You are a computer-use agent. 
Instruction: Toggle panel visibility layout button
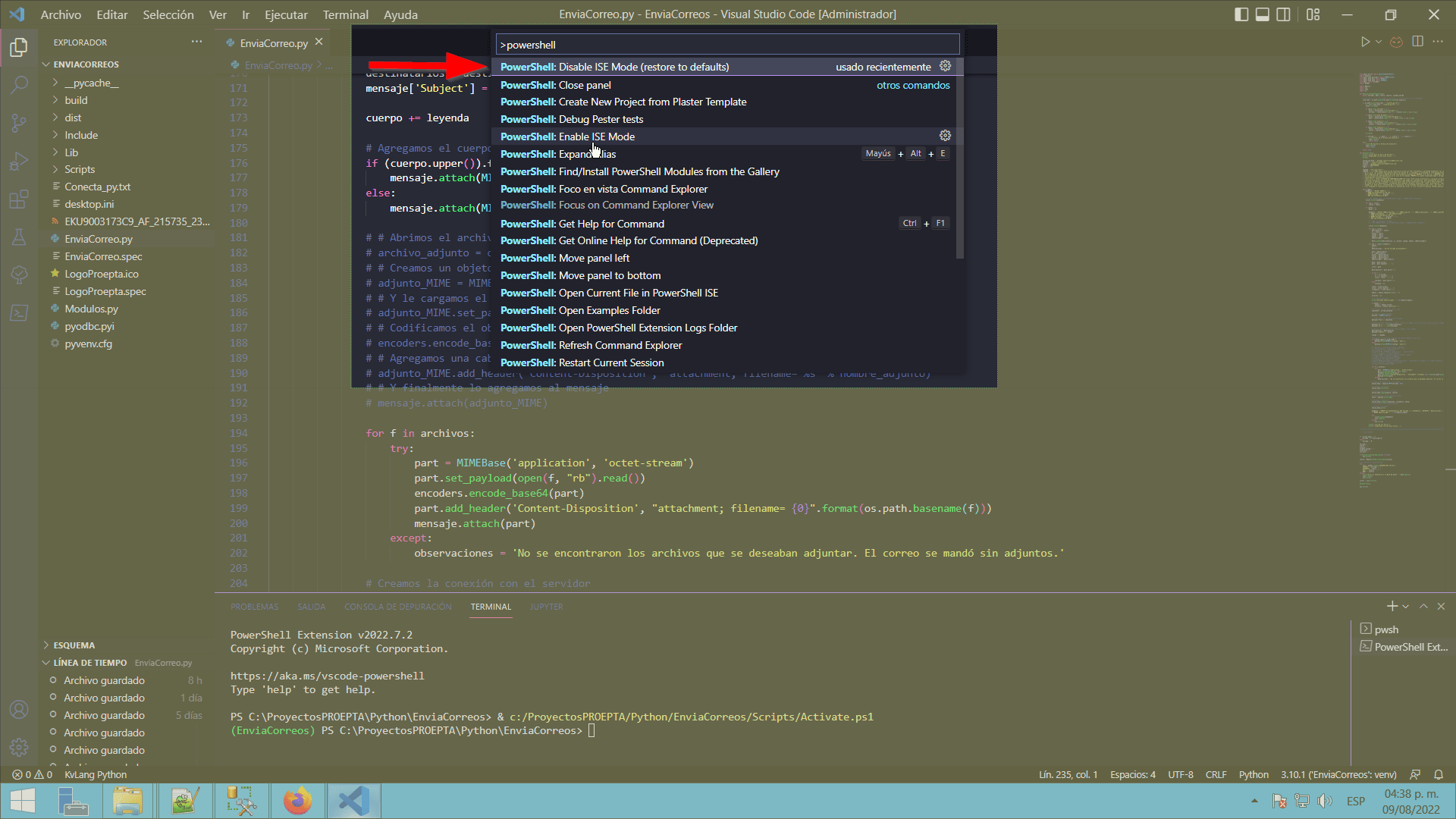point(1263,14)
